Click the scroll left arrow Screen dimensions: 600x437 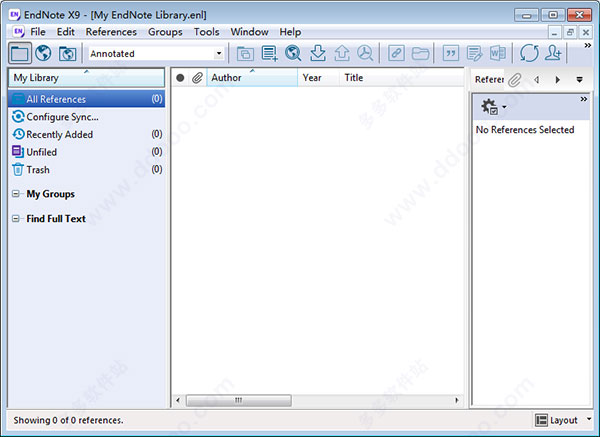tap(178, 400)
